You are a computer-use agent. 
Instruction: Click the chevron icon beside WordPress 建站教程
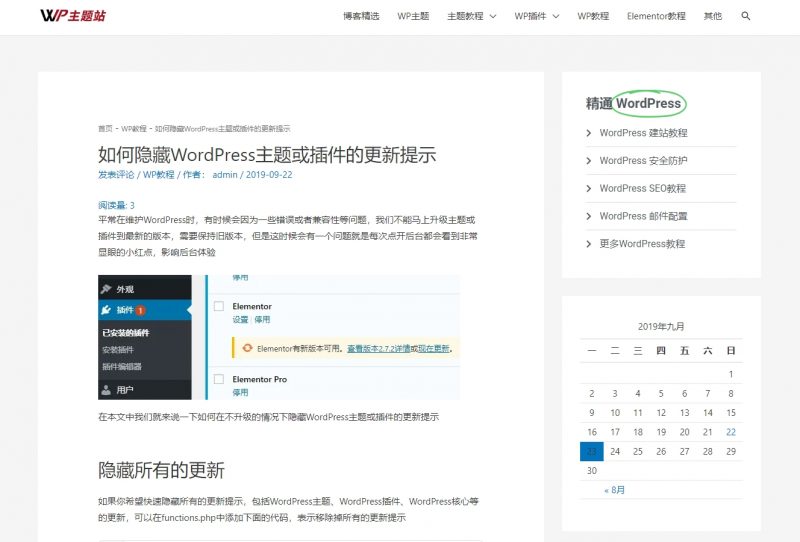(589, 133)
